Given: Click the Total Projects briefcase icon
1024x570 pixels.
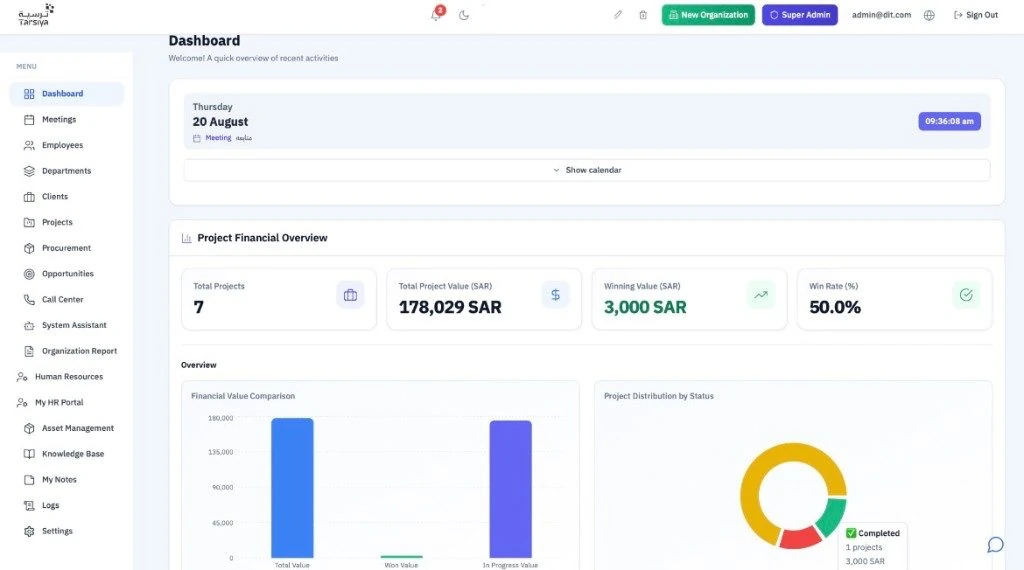Looking at the screenshot, I should pyautogui.click(x=351, y=295).
